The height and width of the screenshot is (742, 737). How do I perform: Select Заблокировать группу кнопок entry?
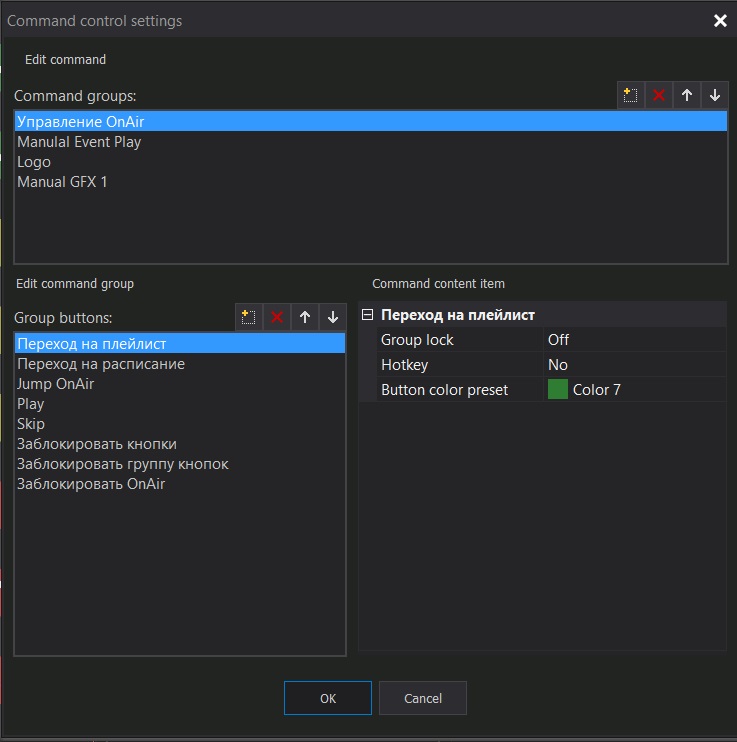click(180, 464)
